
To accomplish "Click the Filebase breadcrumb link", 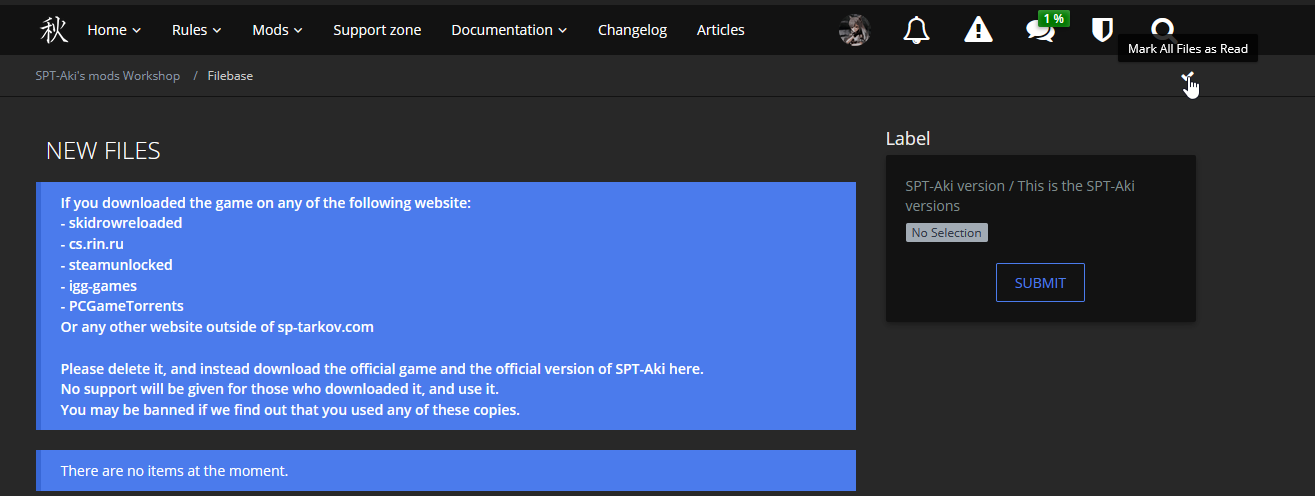I will pyautogui.click(x=230, y=76).
